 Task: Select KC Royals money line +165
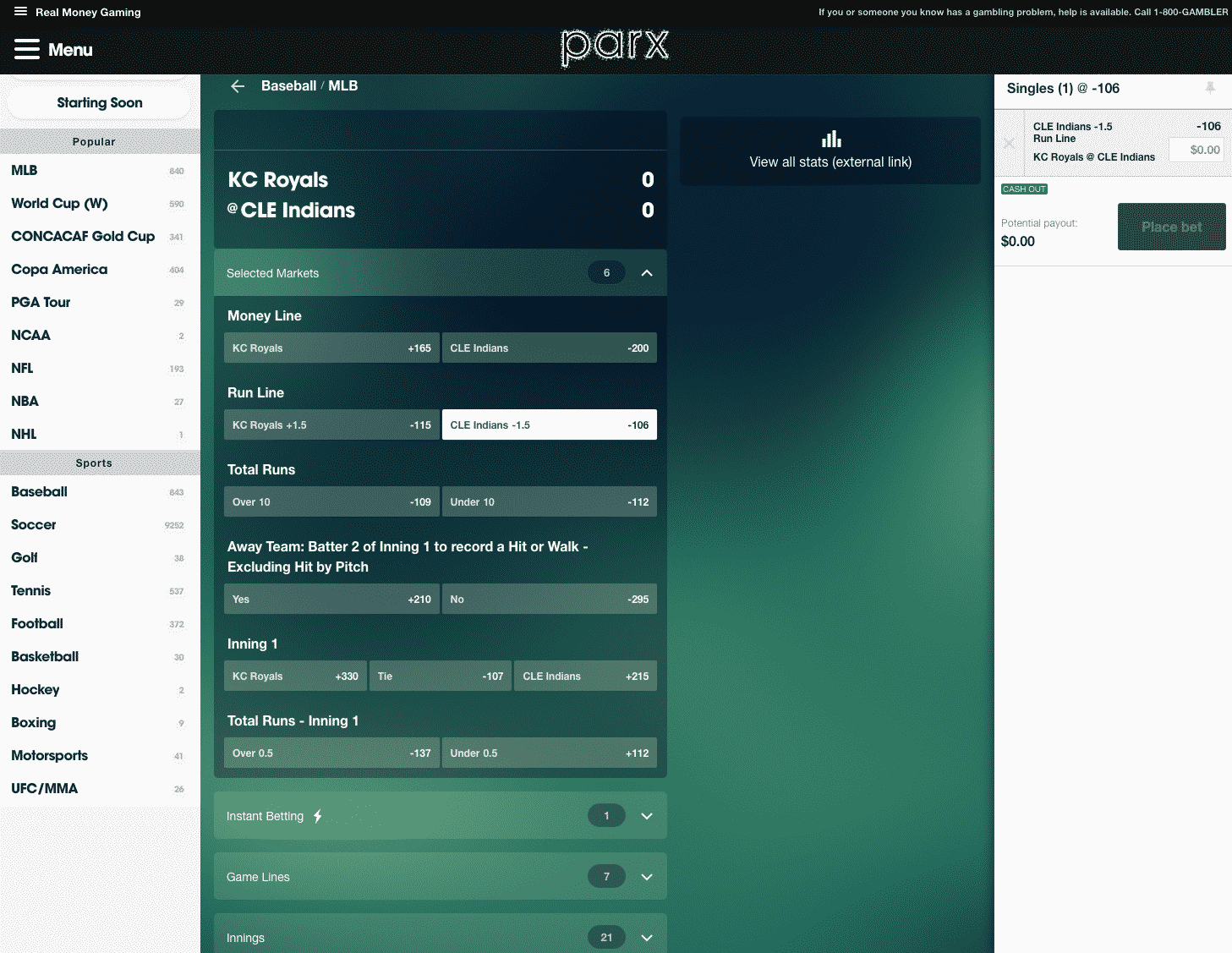[x=331, y=348]
